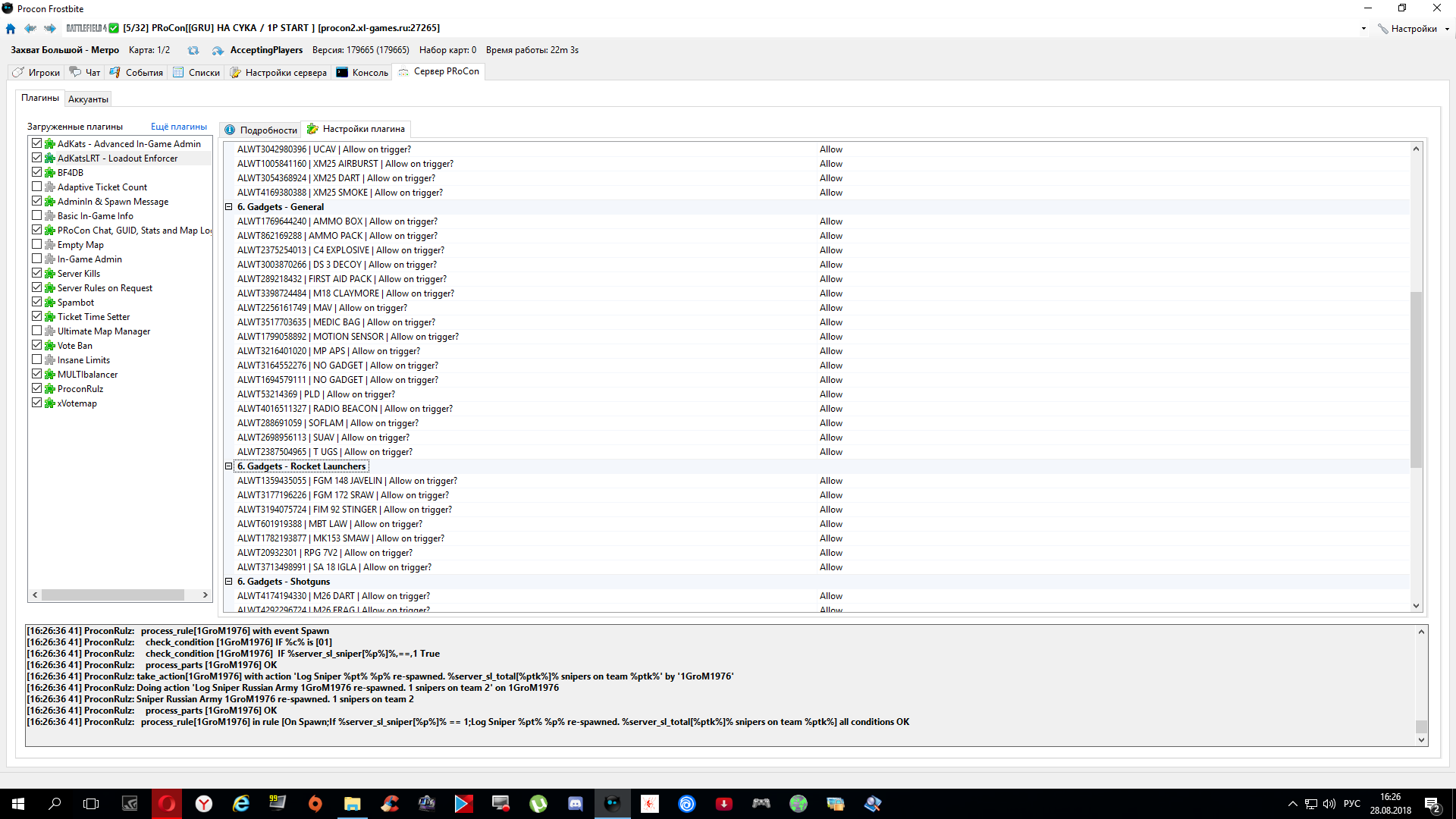Switch to the Аккаунты sub-tab
This screenshot has width=1456, height=819.
coord(88,99)
